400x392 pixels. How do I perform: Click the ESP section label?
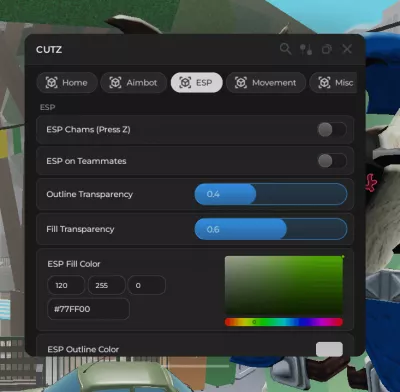tap(47, 107)
